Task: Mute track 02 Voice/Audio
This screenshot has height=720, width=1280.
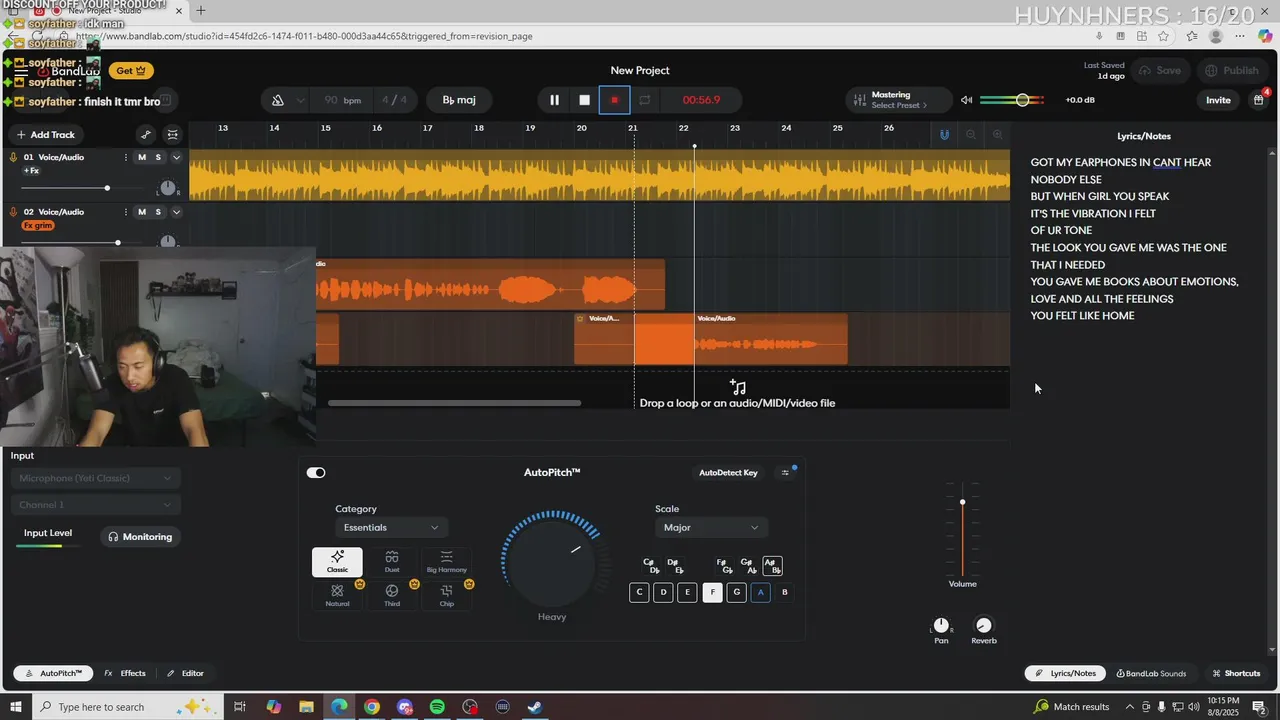Action: click(142, 212)
